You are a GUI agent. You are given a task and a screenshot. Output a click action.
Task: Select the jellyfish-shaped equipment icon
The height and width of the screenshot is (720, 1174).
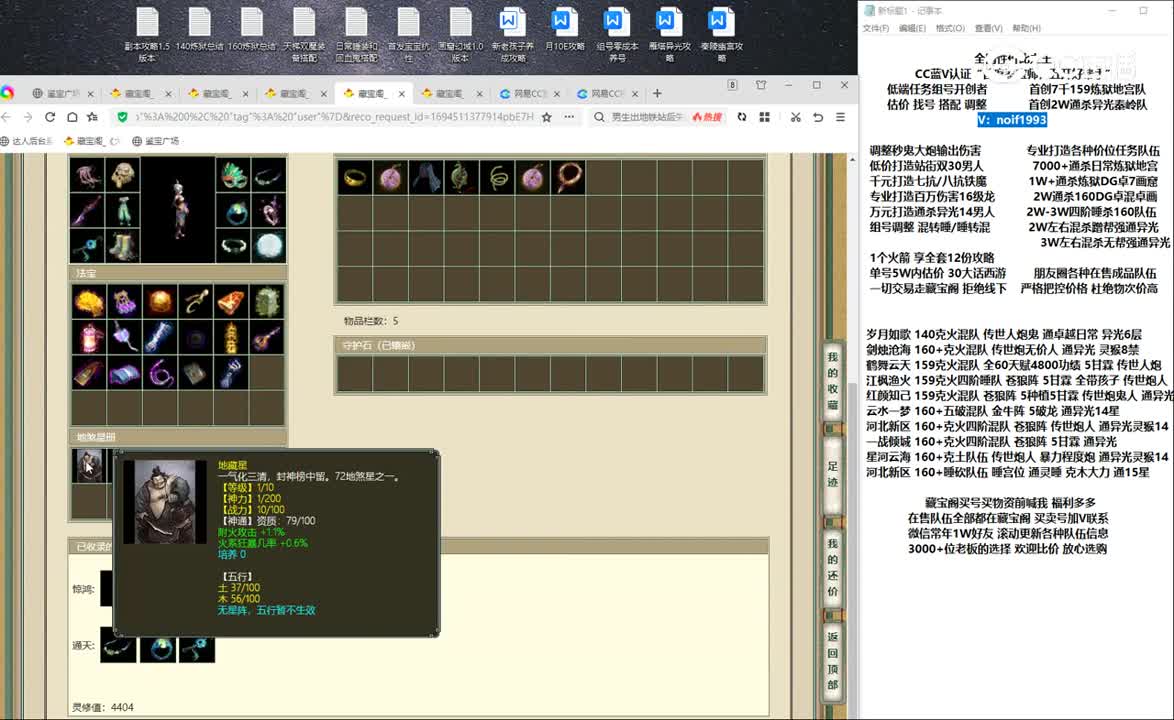[88, 176]
